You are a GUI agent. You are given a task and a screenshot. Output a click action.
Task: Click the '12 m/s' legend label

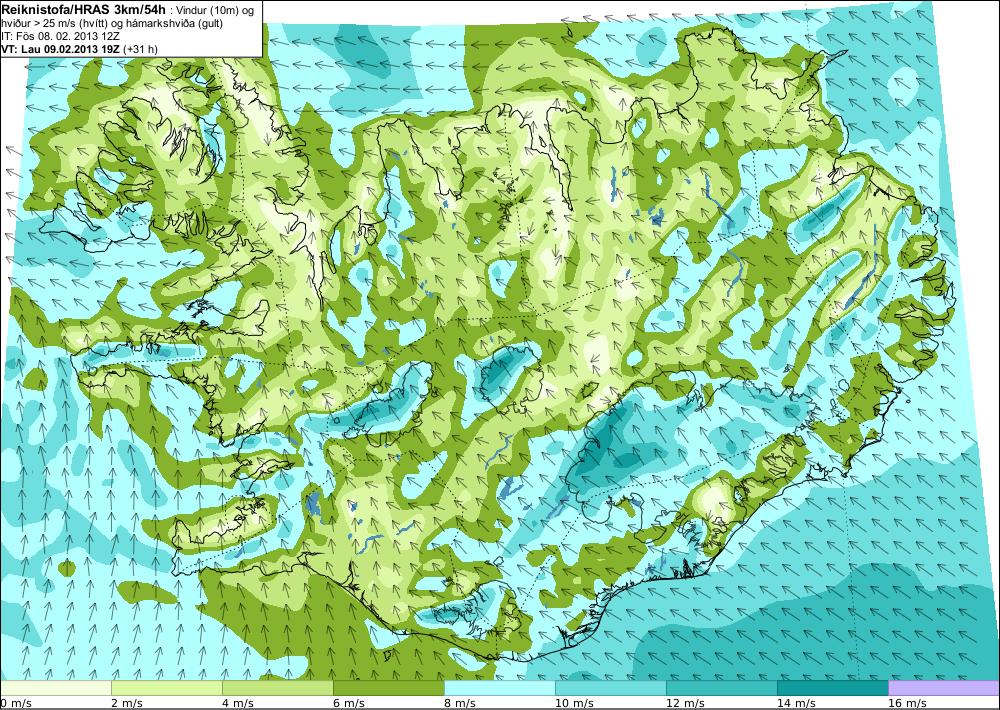(x=685, y=703)
